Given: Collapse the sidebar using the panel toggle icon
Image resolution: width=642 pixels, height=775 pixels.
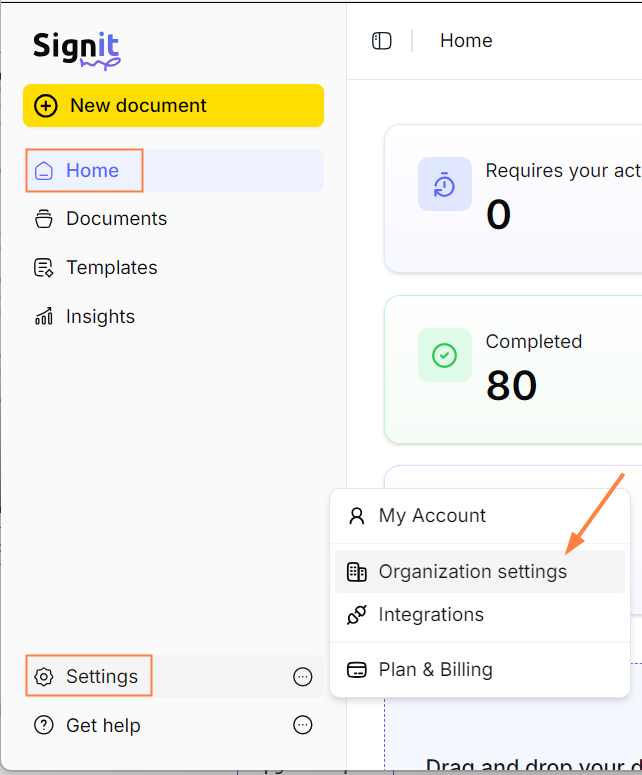Looking at the screenshot, I should pyautogui.click(x=382, y=41).
